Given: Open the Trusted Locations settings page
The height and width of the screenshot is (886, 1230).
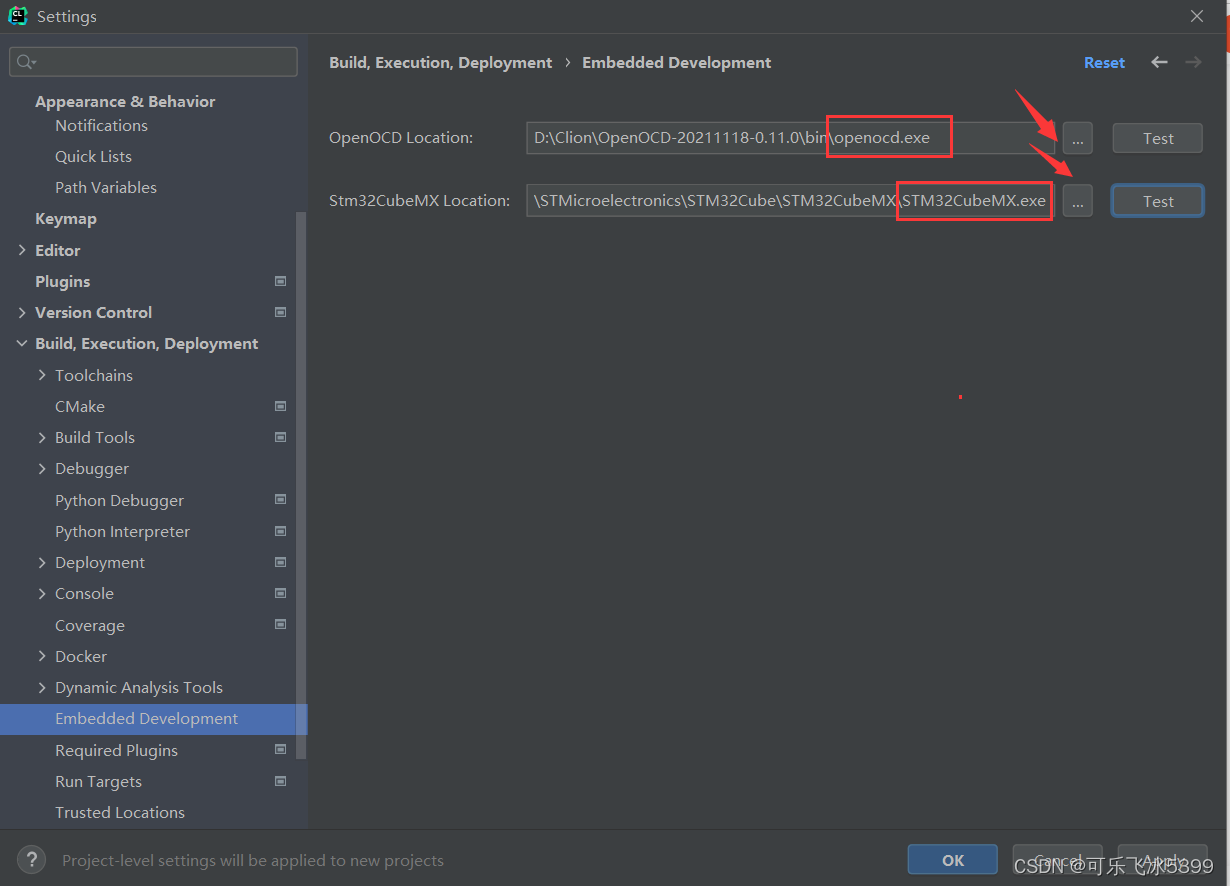Looking at the screenshot, I should [x=120, y=812].
